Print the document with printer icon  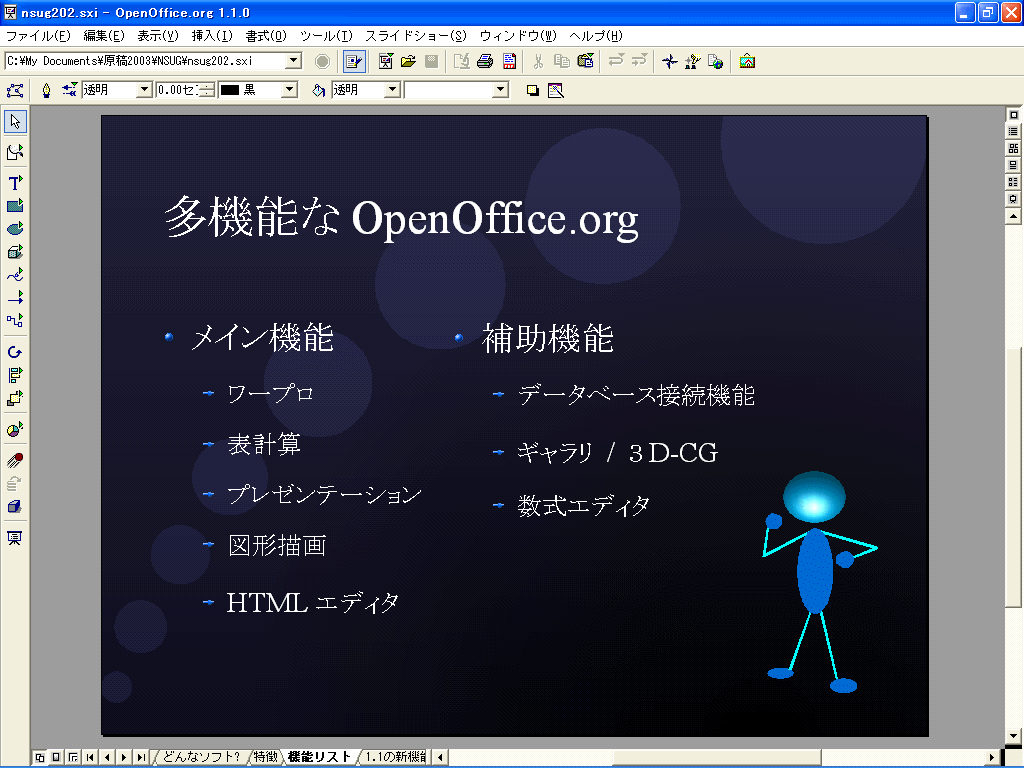click(485, 61)
